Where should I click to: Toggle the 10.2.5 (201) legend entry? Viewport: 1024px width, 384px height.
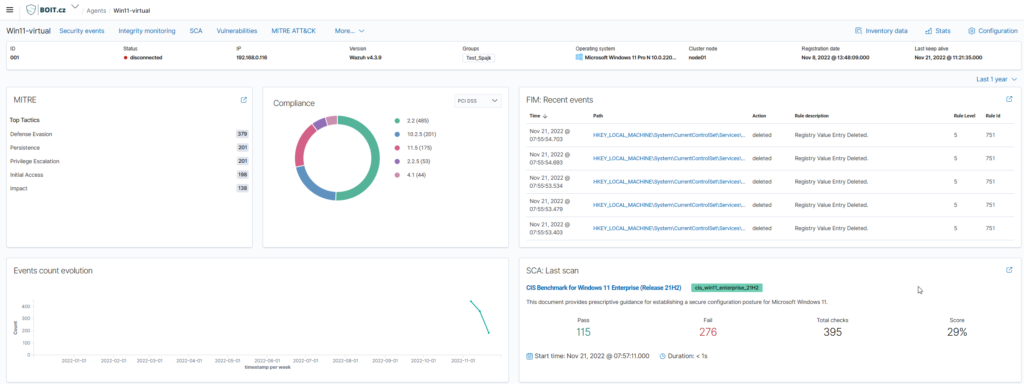click(x=419, y=135)
